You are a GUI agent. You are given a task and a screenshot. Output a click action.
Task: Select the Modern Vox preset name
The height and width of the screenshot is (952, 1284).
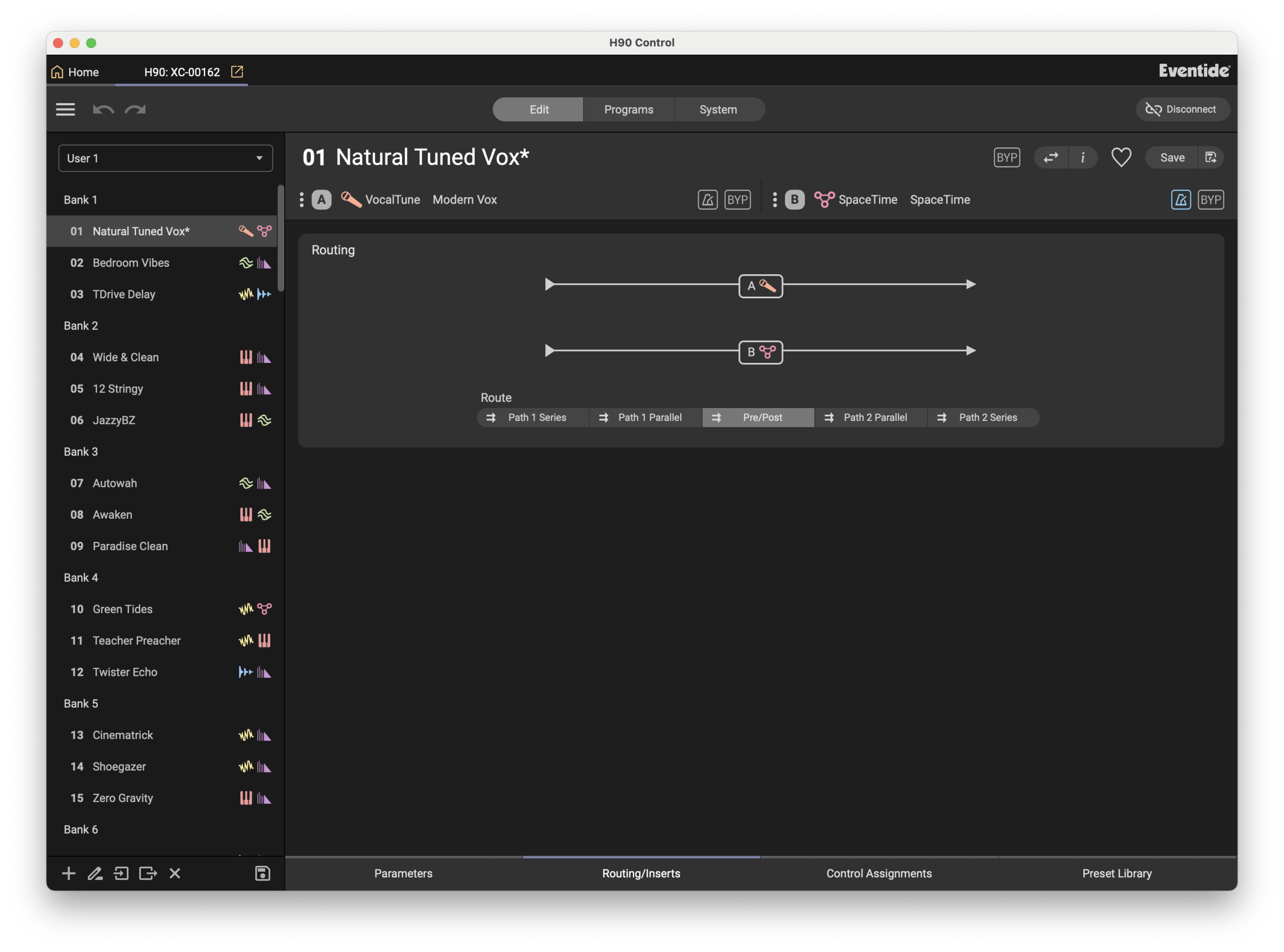pyautogui.click(x=465, y=200)
